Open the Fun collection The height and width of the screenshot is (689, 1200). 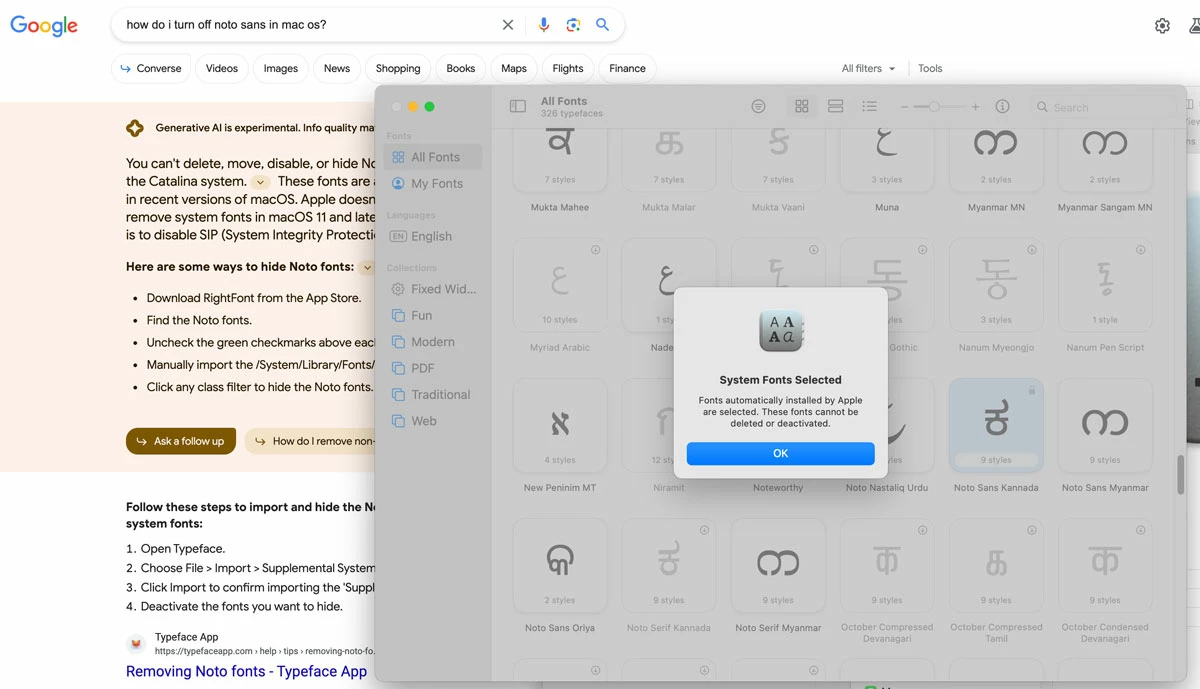(433, 315)
